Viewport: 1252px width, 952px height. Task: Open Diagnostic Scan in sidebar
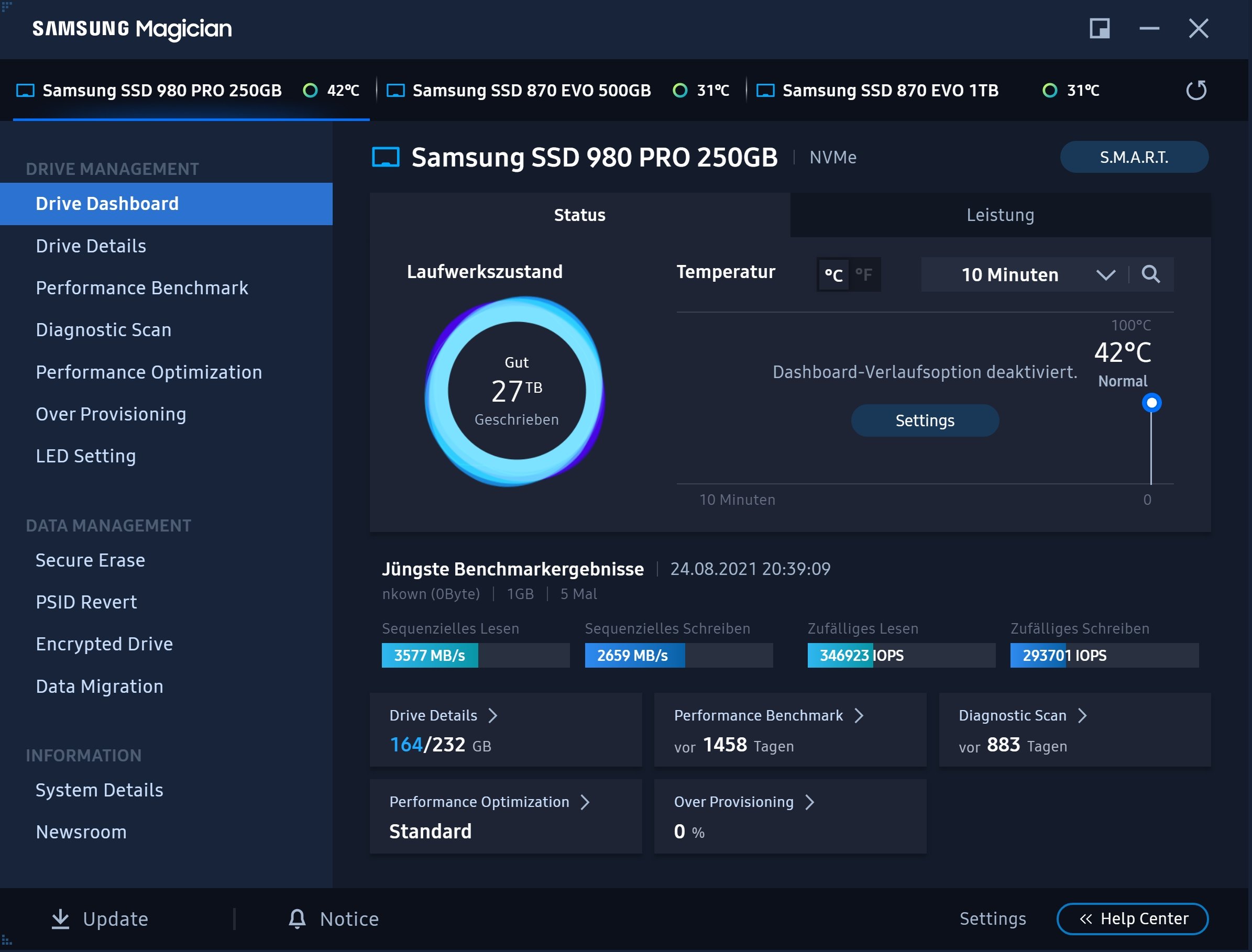103,330
